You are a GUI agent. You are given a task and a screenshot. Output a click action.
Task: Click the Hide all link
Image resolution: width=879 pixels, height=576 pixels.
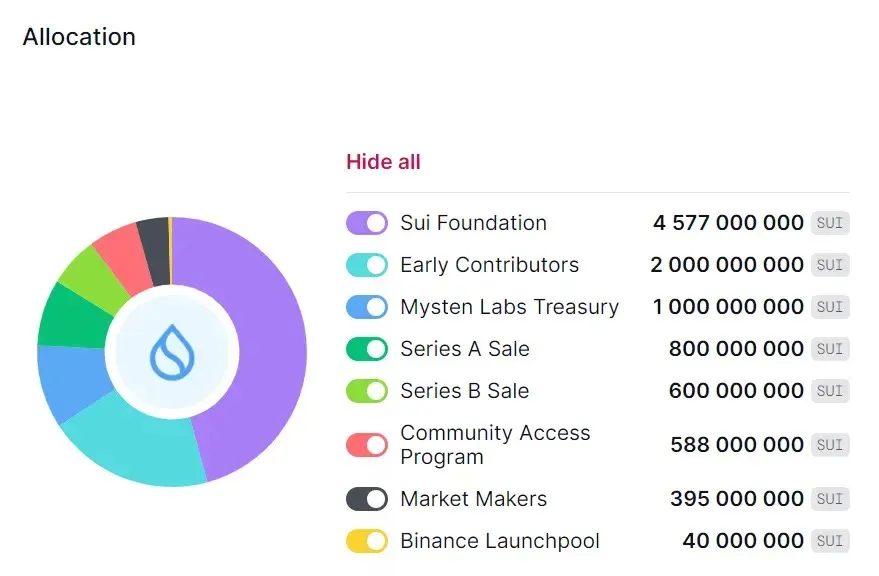[383, 162]
